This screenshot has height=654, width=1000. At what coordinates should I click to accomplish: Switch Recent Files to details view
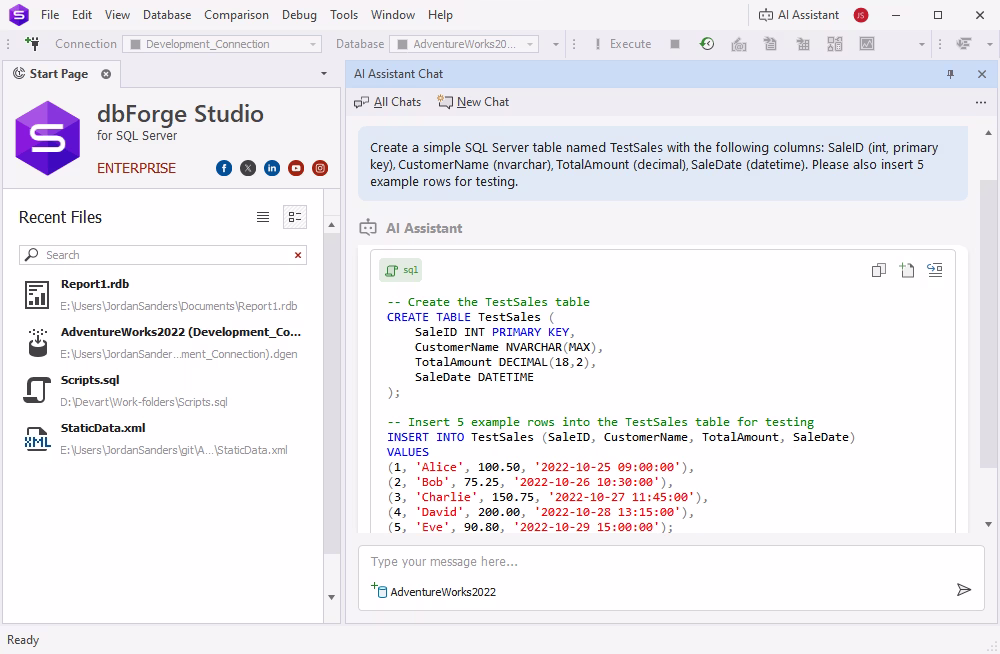point(295,217)
